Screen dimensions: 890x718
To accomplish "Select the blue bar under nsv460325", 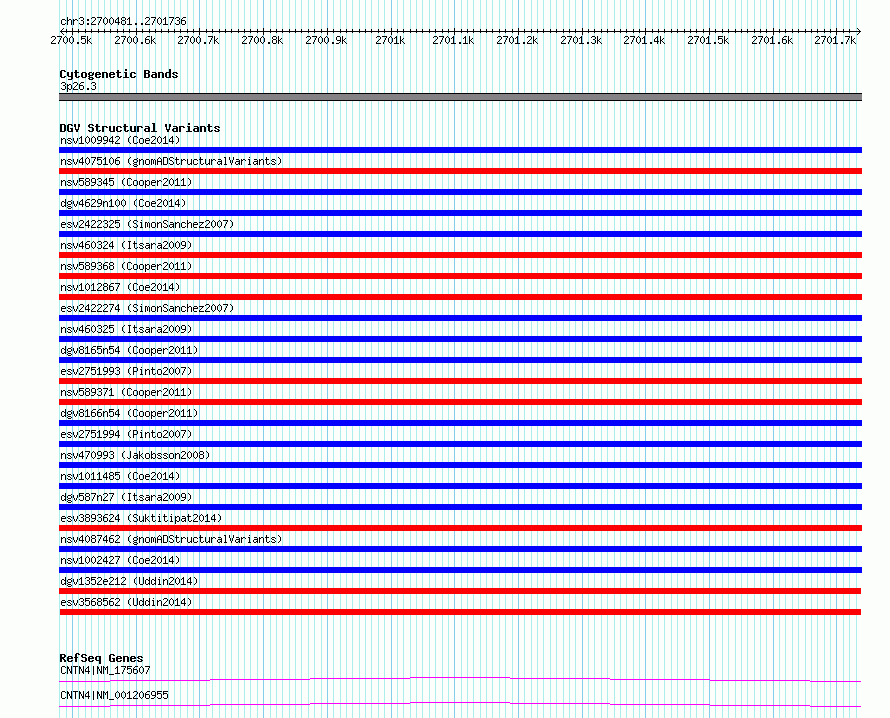I will 460,339.
